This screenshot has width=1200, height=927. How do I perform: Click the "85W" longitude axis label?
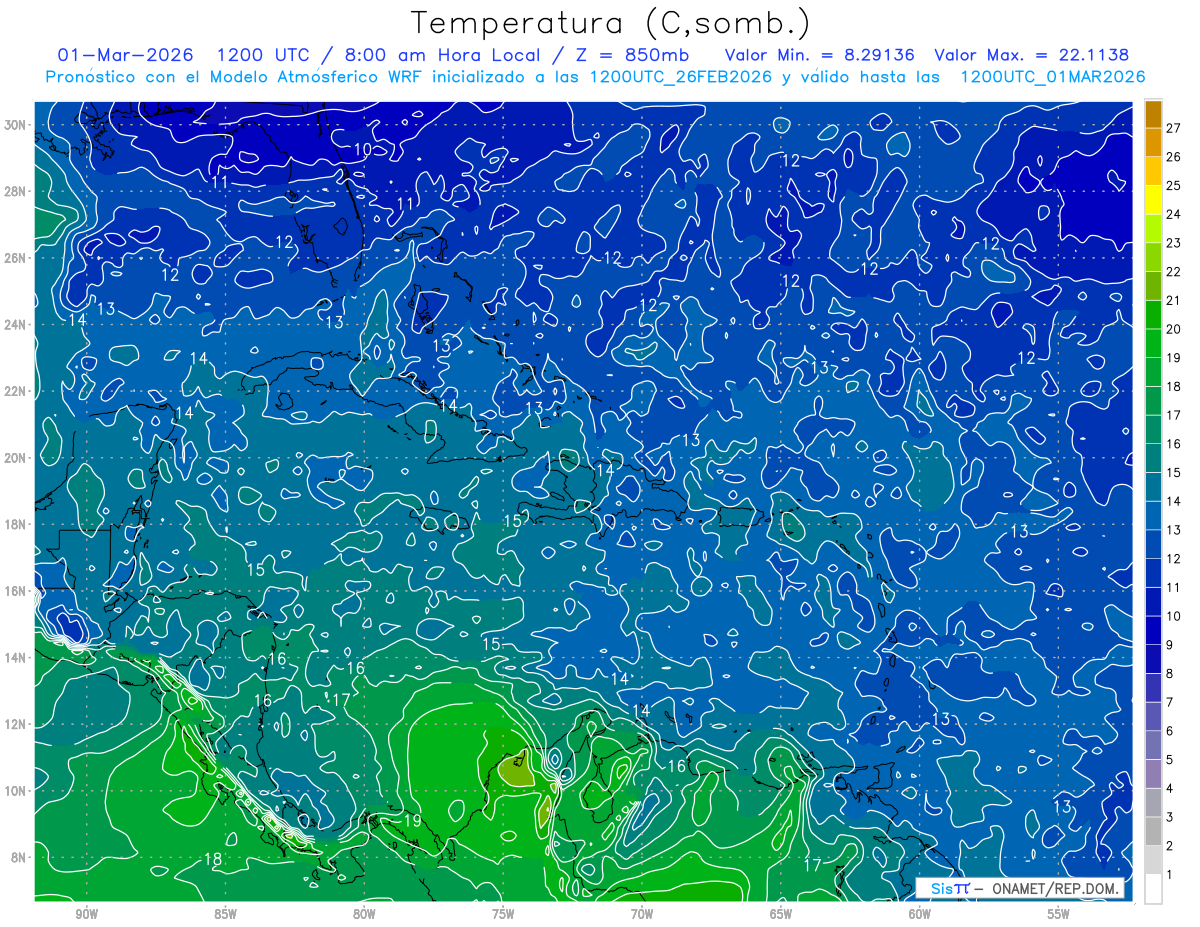(225, 914)
